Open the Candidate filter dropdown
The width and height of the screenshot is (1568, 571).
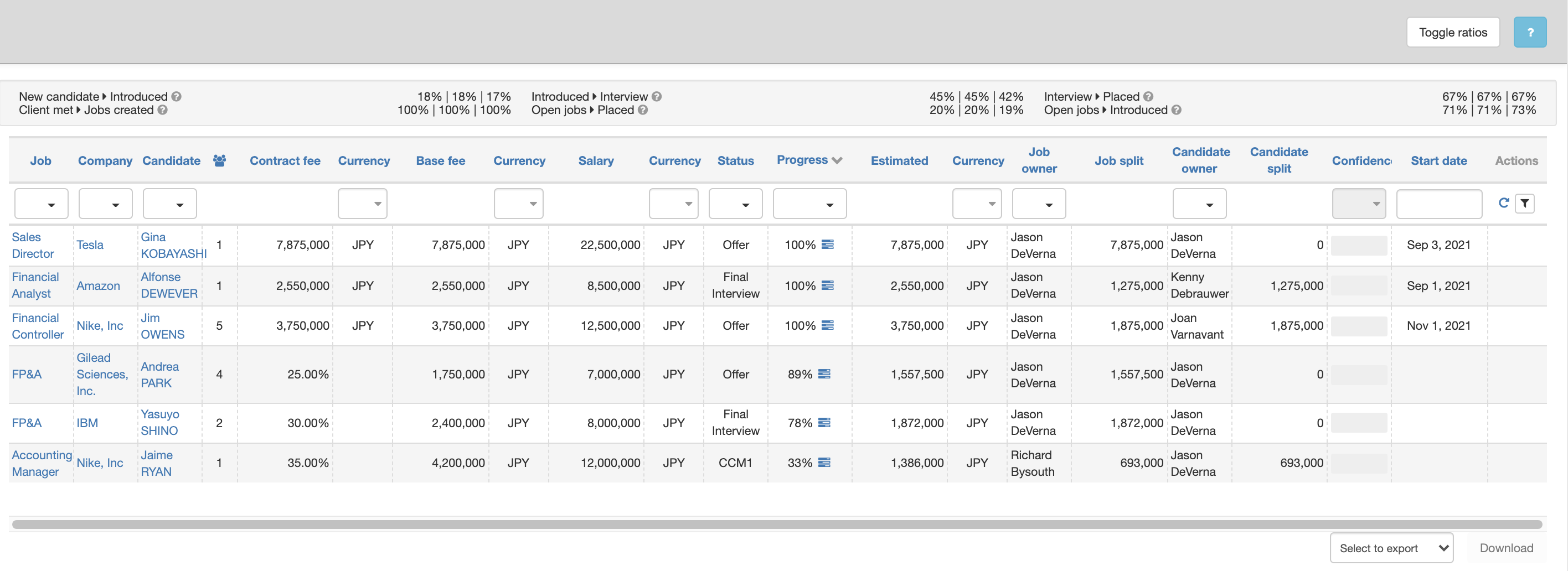[170, 204]
